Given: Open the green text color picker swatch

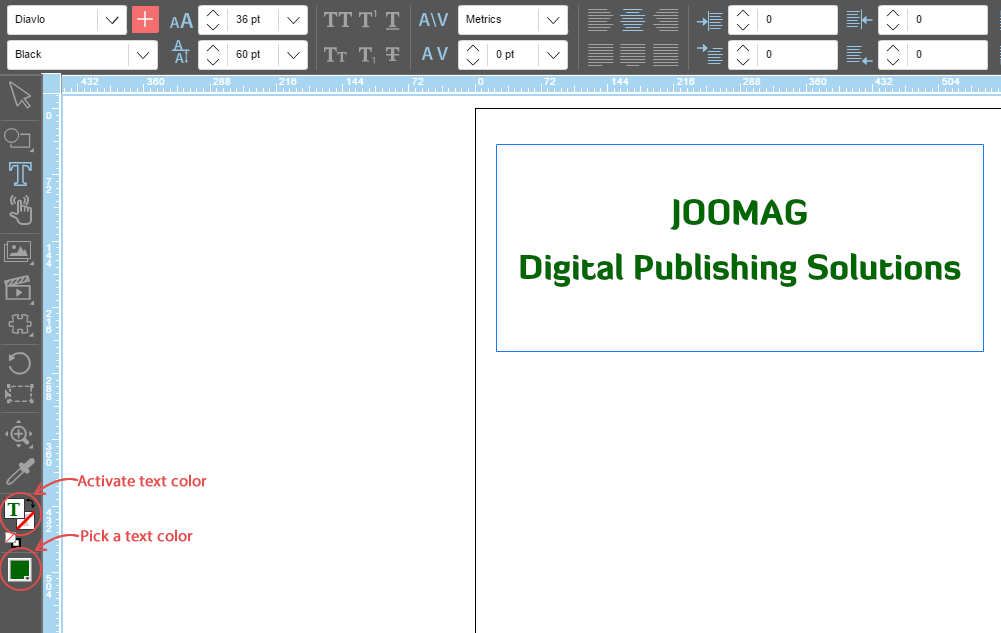Looking at the screenshot, I should tap(19, 570).
